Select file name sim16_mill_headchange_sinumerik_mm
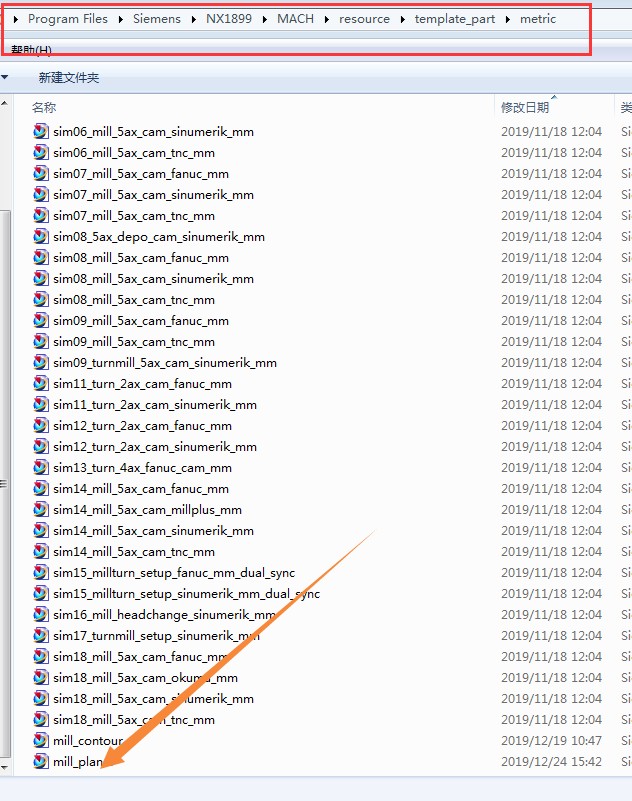 click(x=164, y=614)
